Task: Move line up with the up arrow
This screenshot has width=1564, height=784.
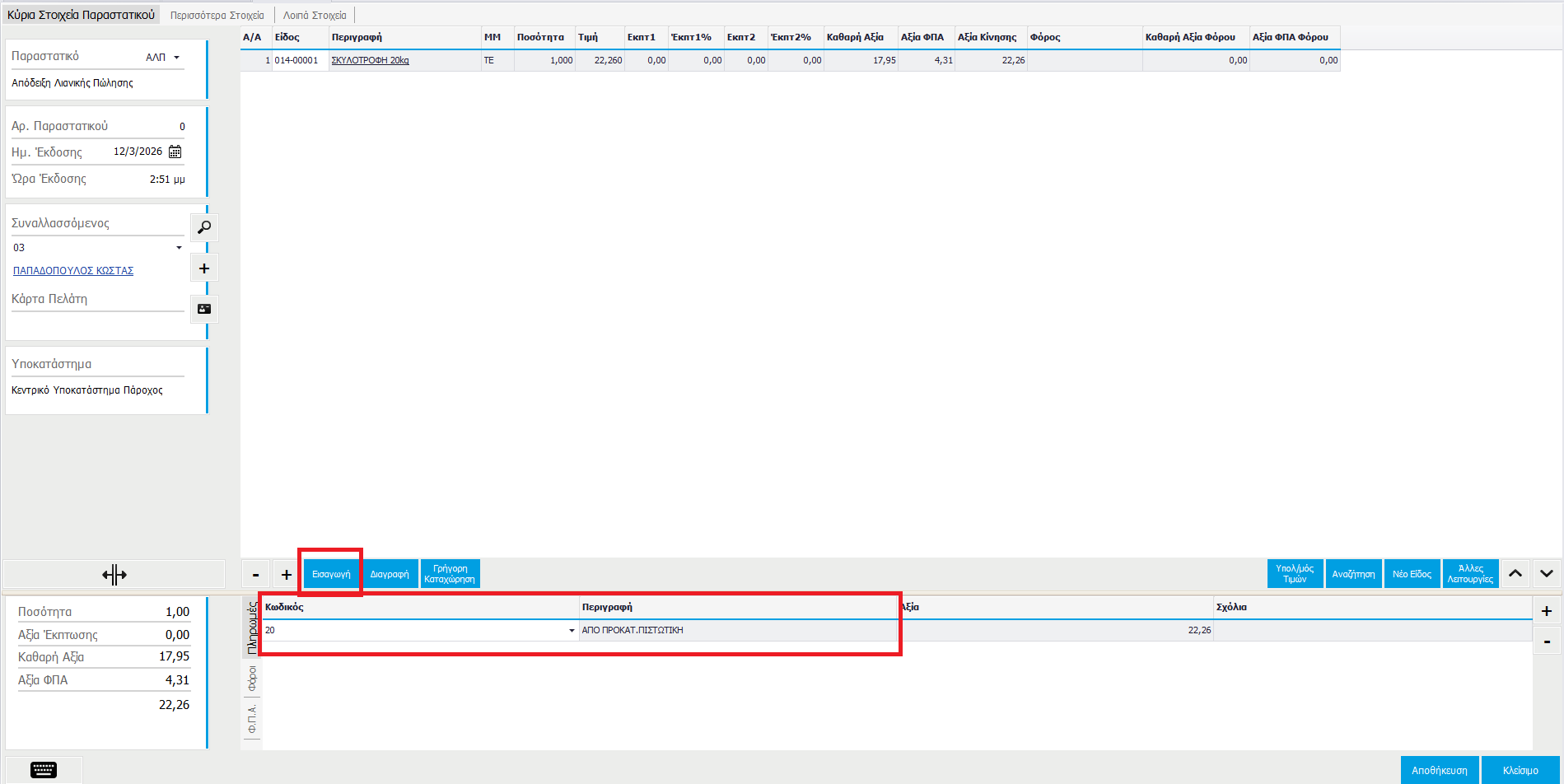Action: pos(1515,574)
